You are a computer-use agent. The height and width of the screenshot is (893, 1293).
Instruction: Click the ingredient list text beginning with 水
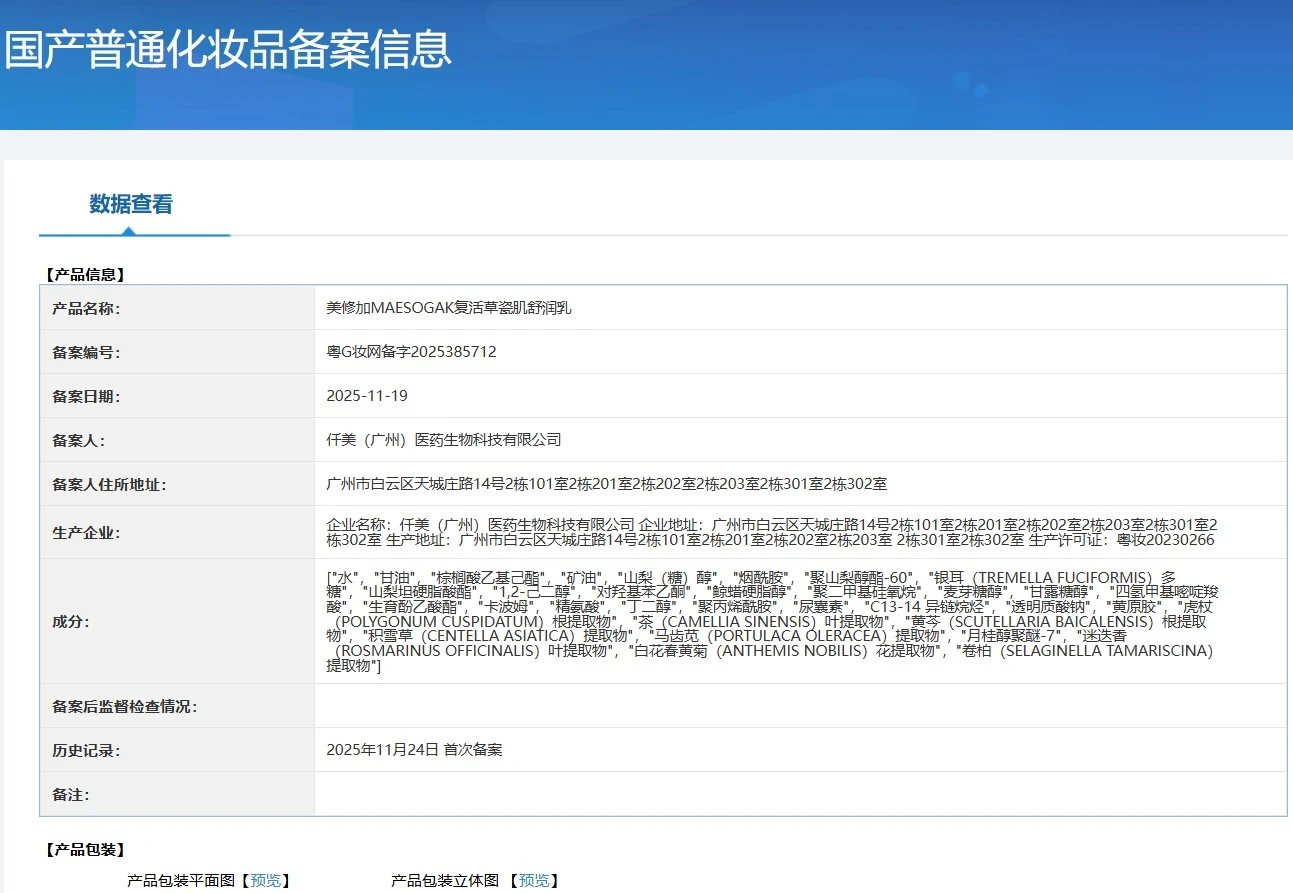771,622
